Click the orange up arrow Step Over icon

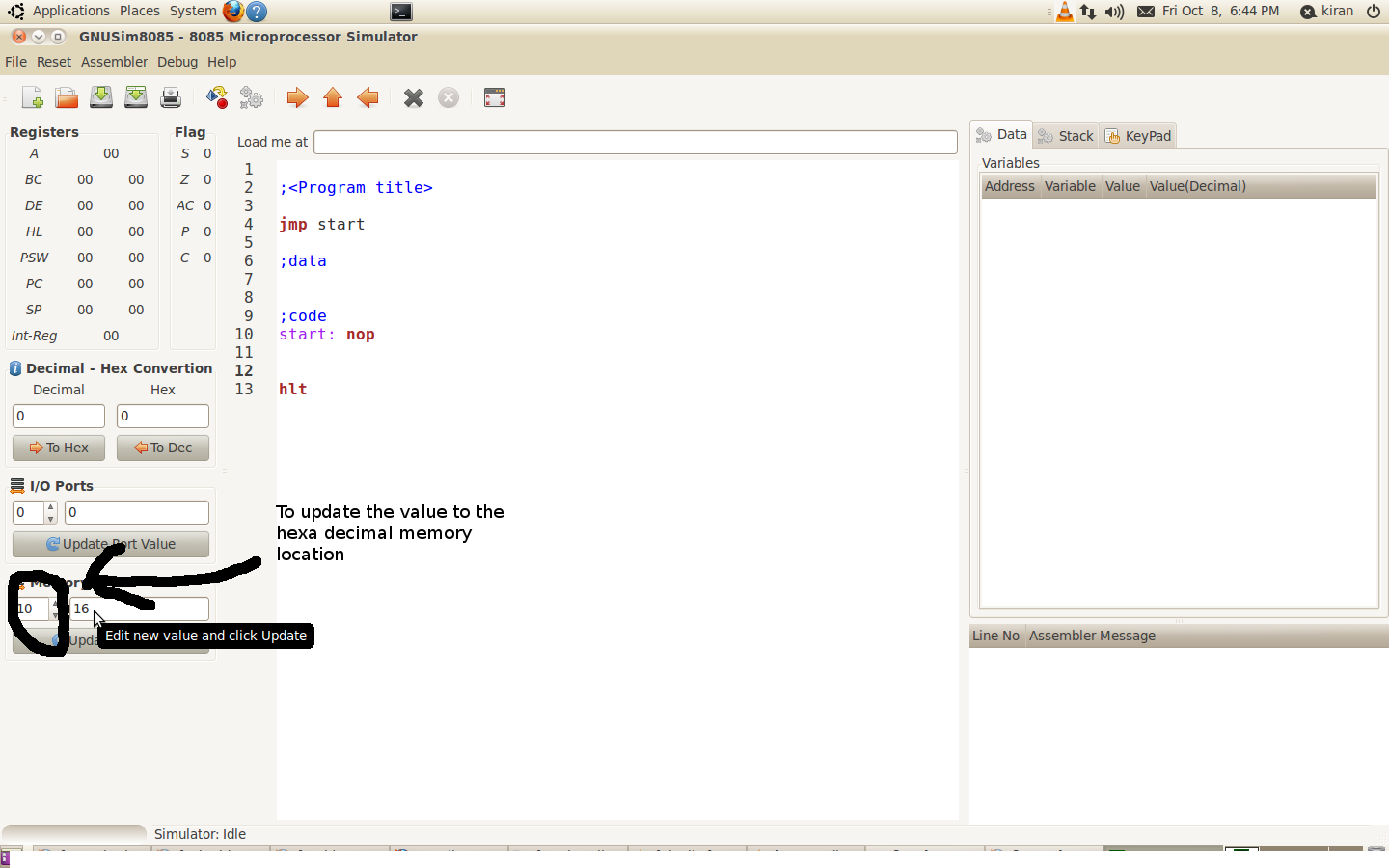[x=333, y=97]
